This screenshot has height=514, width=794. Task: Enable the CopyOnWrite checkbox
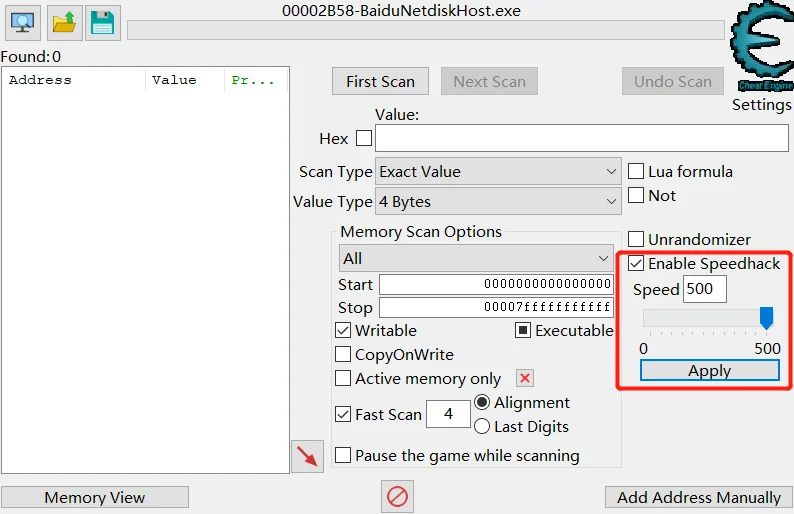click(343, 354)
